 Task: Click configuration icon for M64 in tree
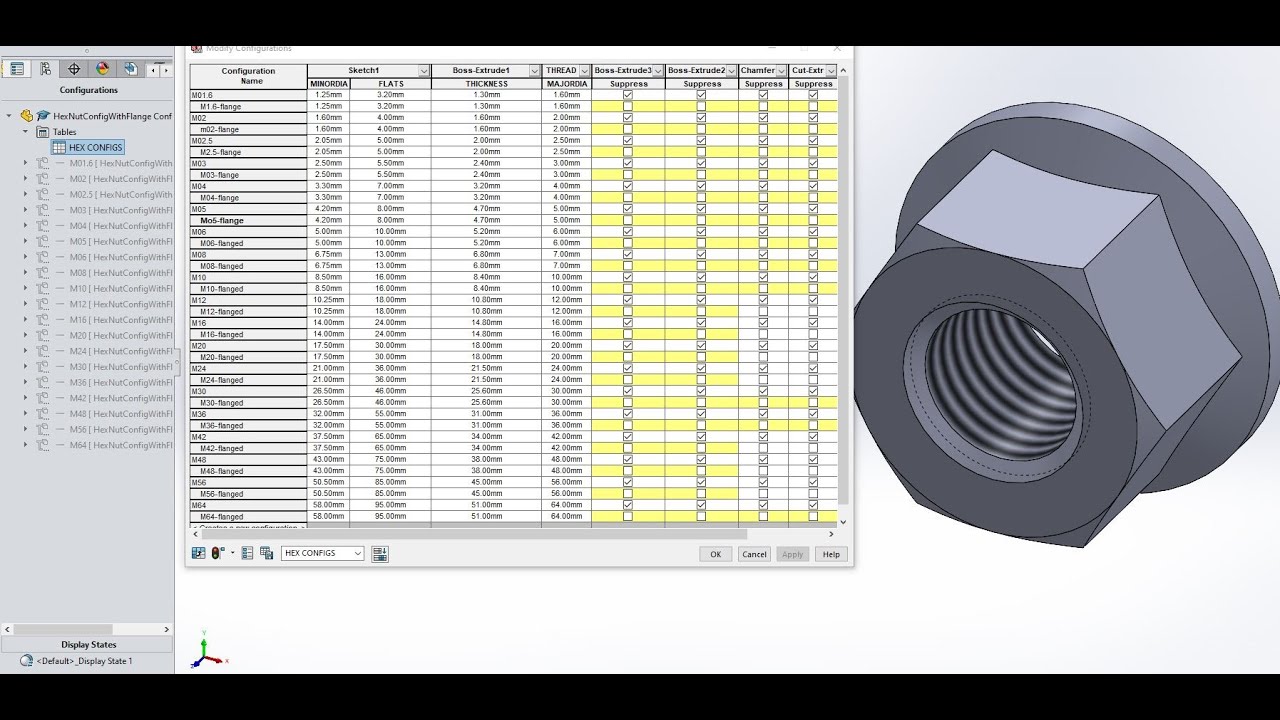pyautogui.click(x=43, y=445)
